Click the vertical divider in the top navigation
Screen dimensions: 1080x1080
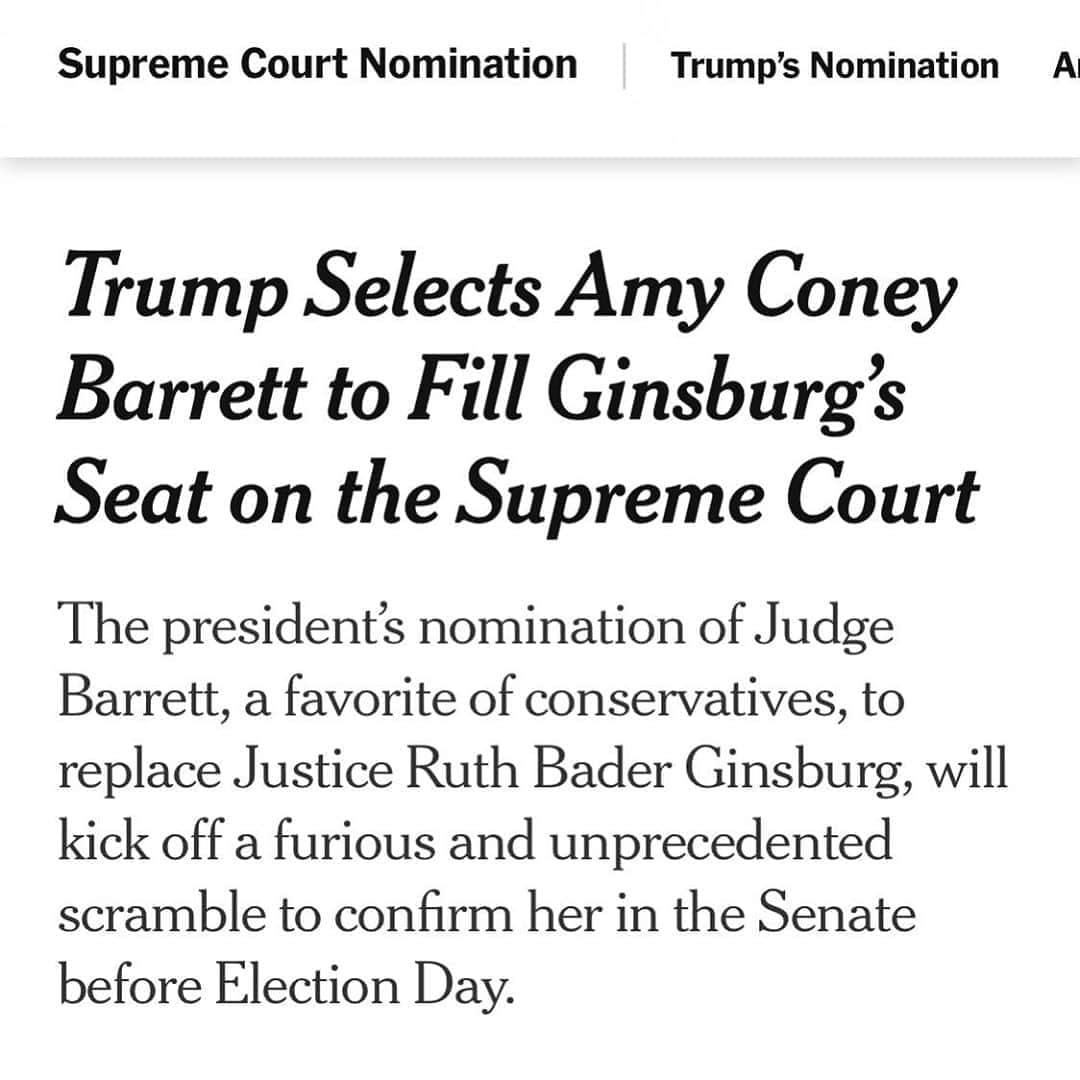point(624,66)
